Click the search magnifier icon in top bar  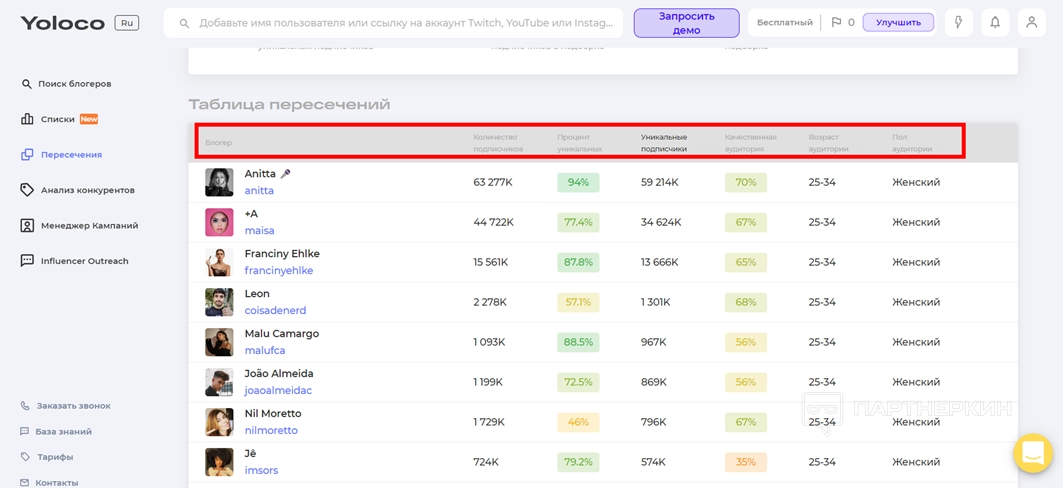tap(184, 24)
